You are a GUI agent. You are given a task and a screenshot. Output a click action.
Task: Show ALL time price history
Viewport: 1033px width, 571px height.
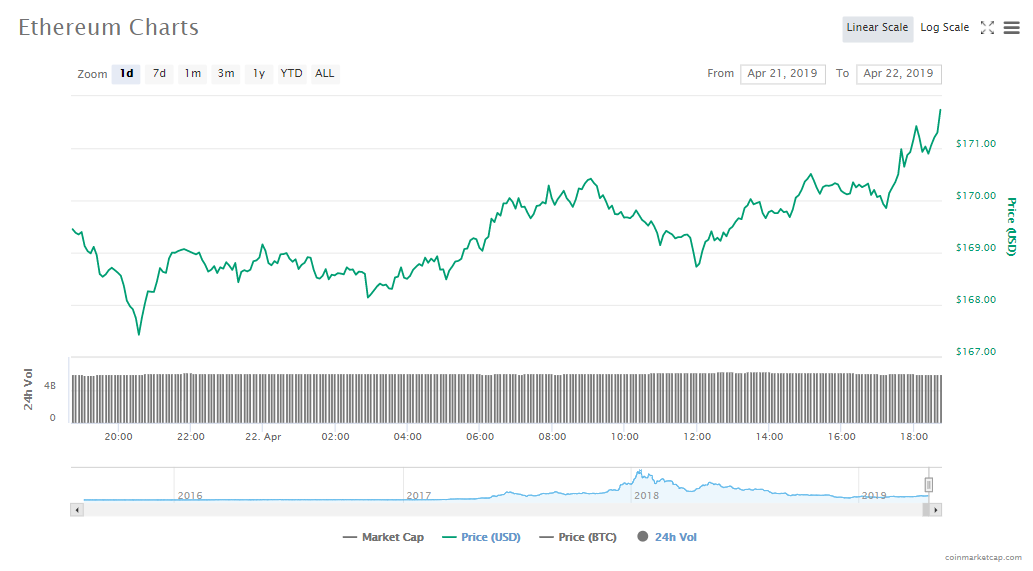325,74
